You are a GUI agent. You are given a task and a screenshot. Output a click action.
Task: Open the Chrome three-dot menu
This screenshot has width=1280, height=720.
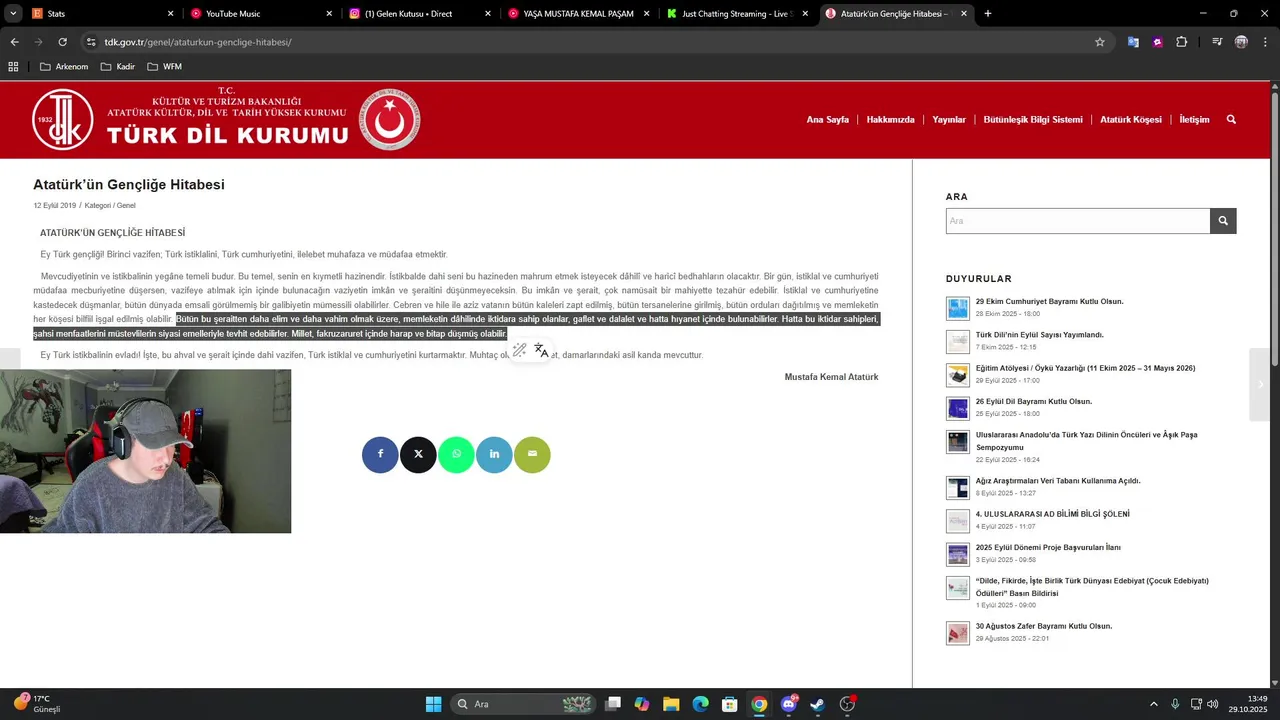pyautogui.click(x=1264, y=42)
